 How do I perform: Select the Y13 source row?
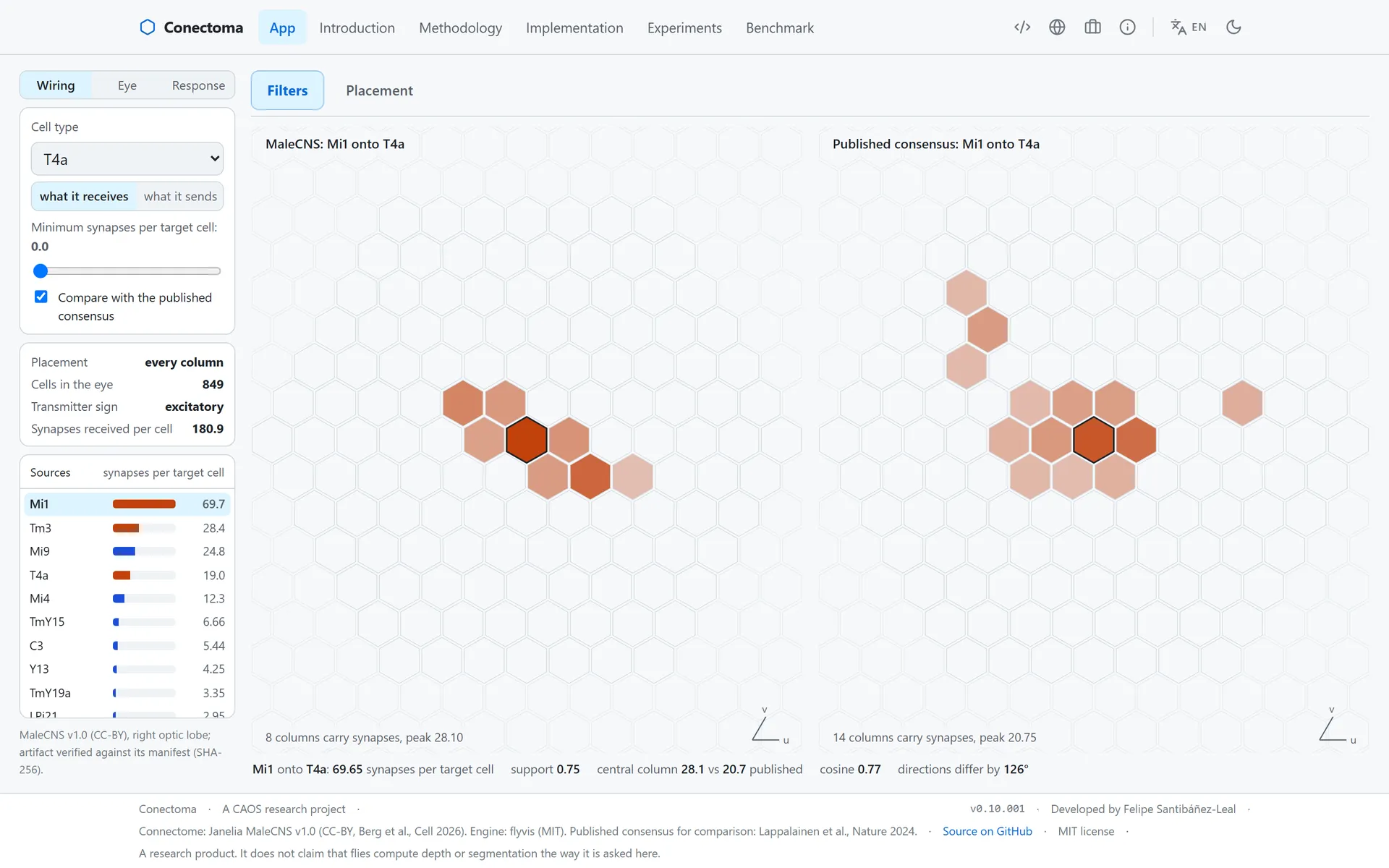[x=127, y=669]
